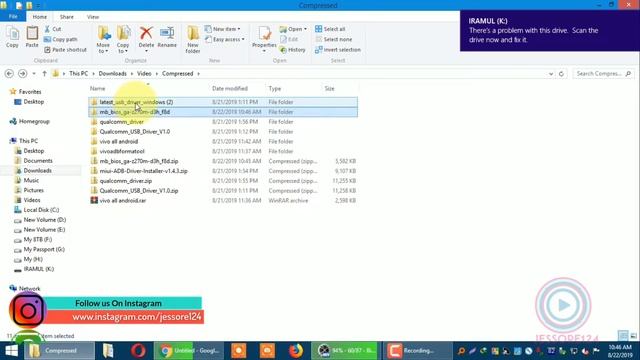Open the Open dropdown in the ribbon
The image size is (640, 360).
coord(293,29)
